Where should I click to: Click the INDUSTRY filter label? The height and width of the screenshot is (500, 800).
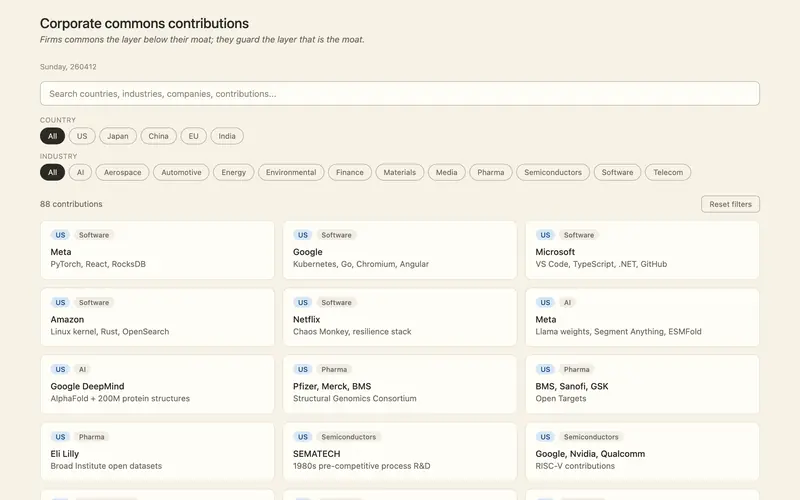pos(59,156)
